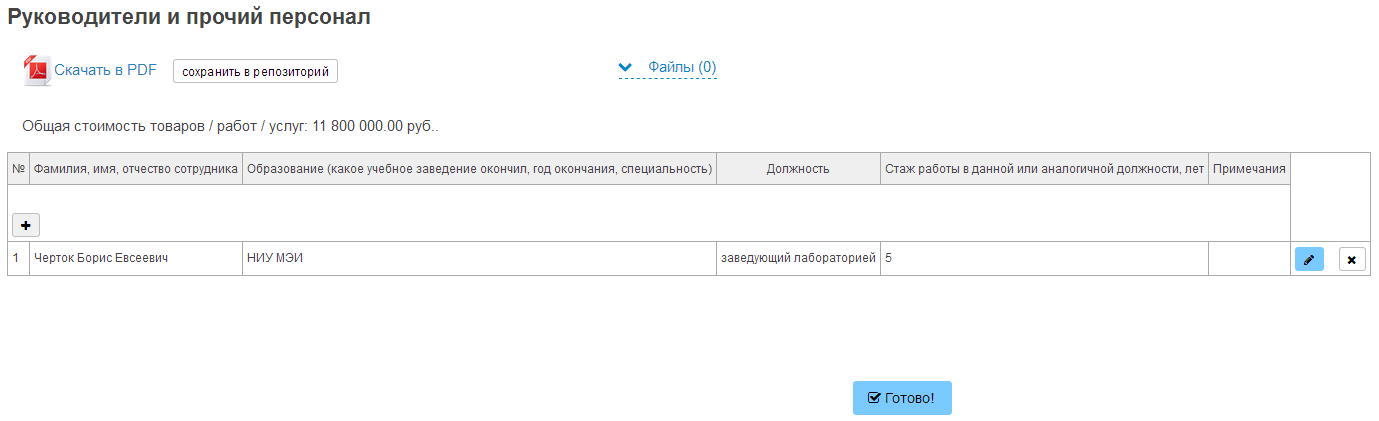Click the 'Стаж работы' column header
Viewport: 1379px width, 421px height.
click(x=1044, y=169)
